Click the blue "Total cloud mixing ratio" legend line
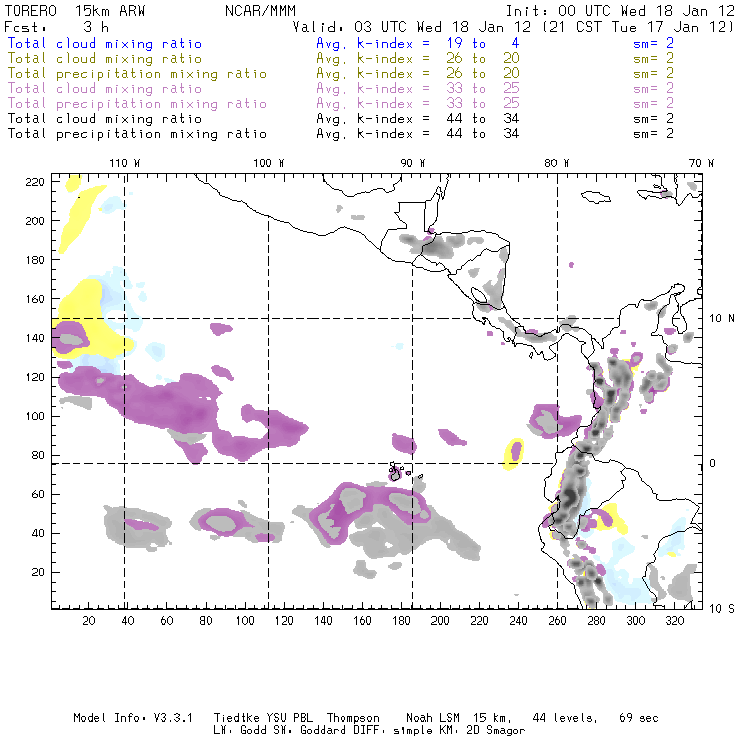The image size is (740, 740). [x=105, y=43]
